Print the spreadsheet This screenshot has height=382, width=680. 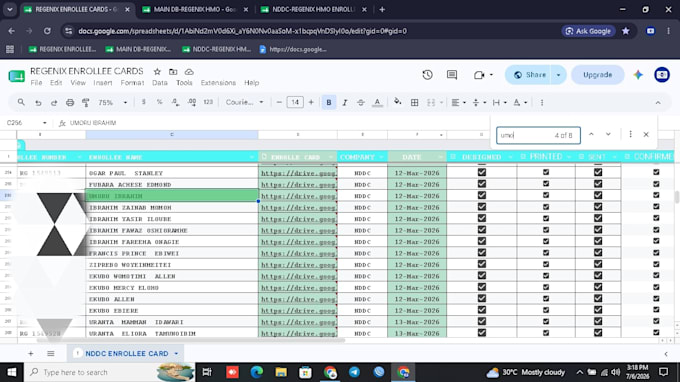pyautogui.click(x=70, y=103)
